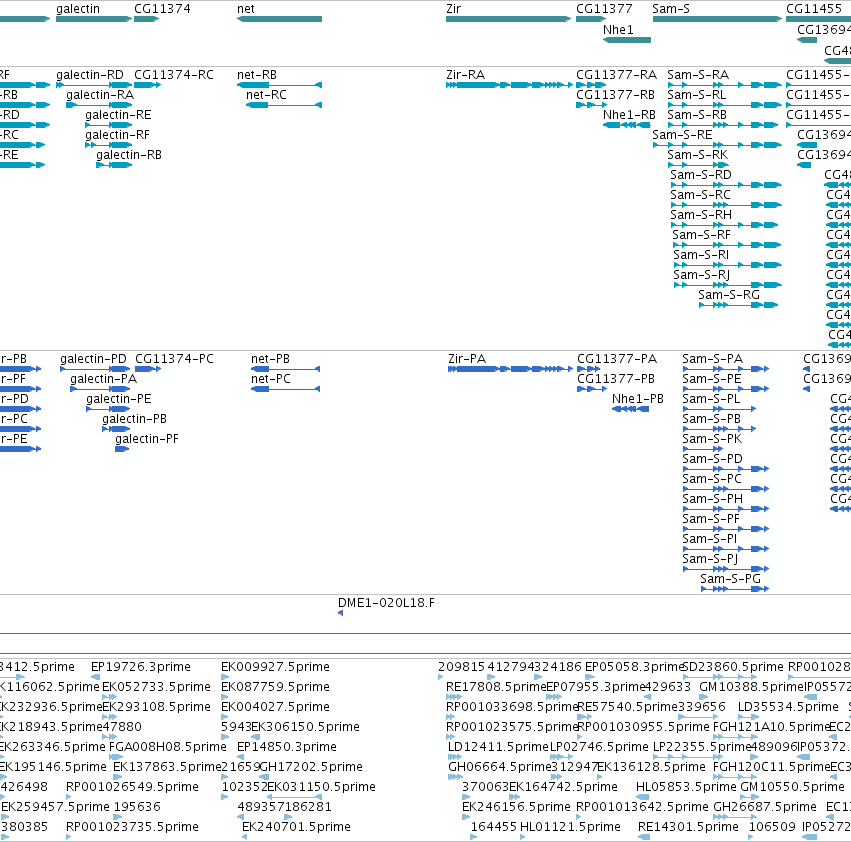Select transcript Nhe1-RB
The width and height of the screenshot is (851, 842).
(x=627, y=125)
